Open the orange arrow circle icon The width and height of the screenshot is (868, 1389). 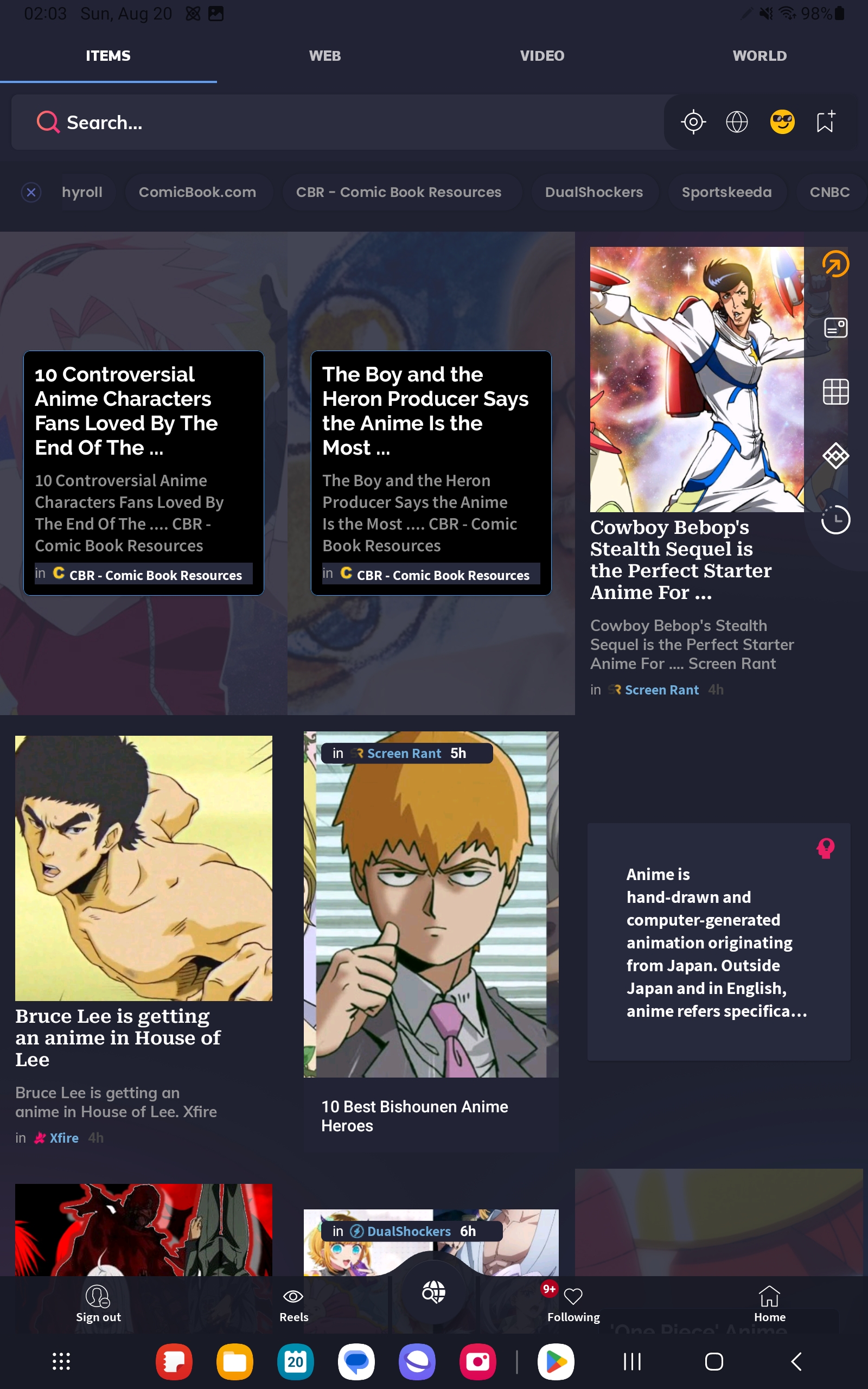tap(835, 264)
